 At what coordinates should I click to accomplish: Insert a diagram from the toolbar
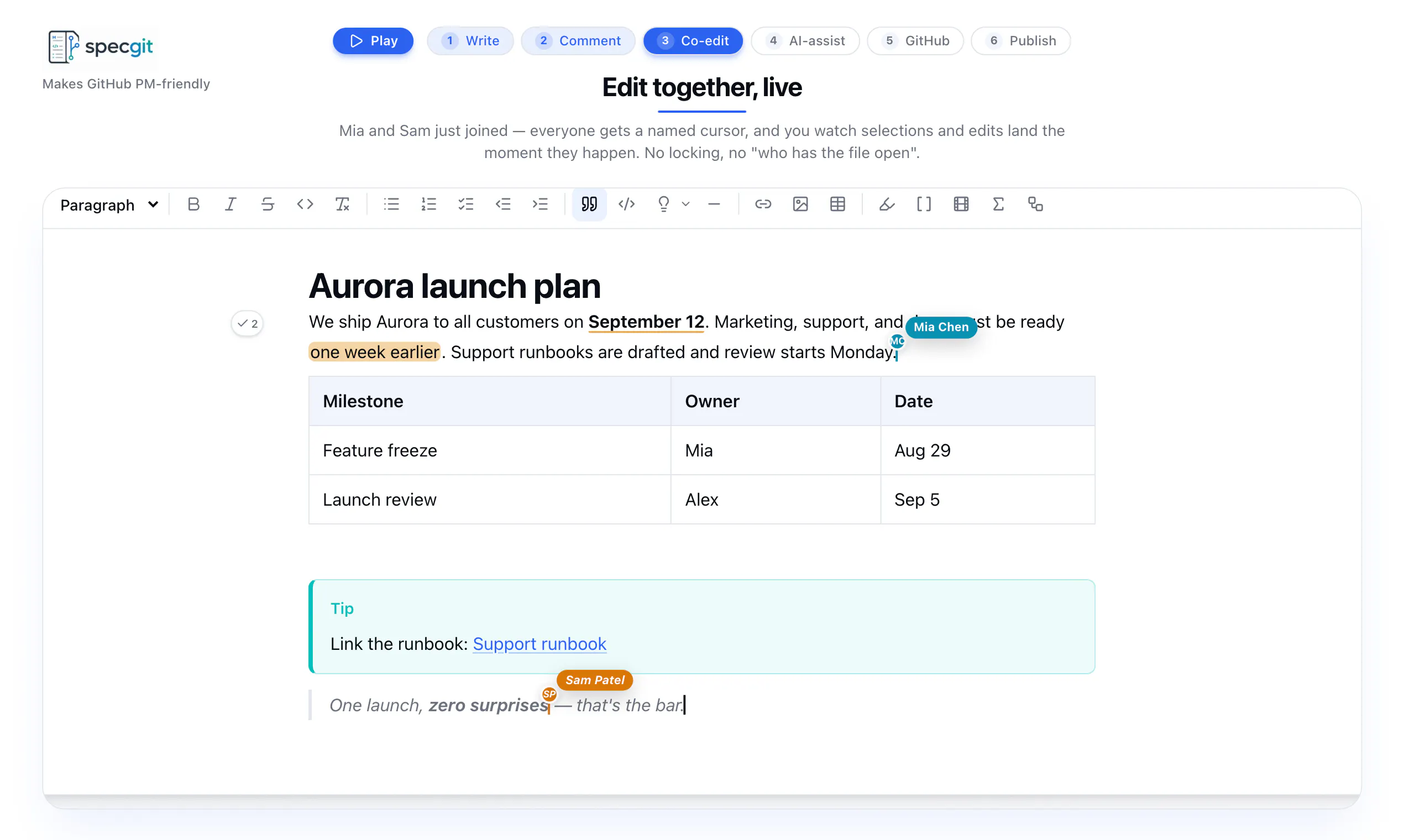(1035, 204)
